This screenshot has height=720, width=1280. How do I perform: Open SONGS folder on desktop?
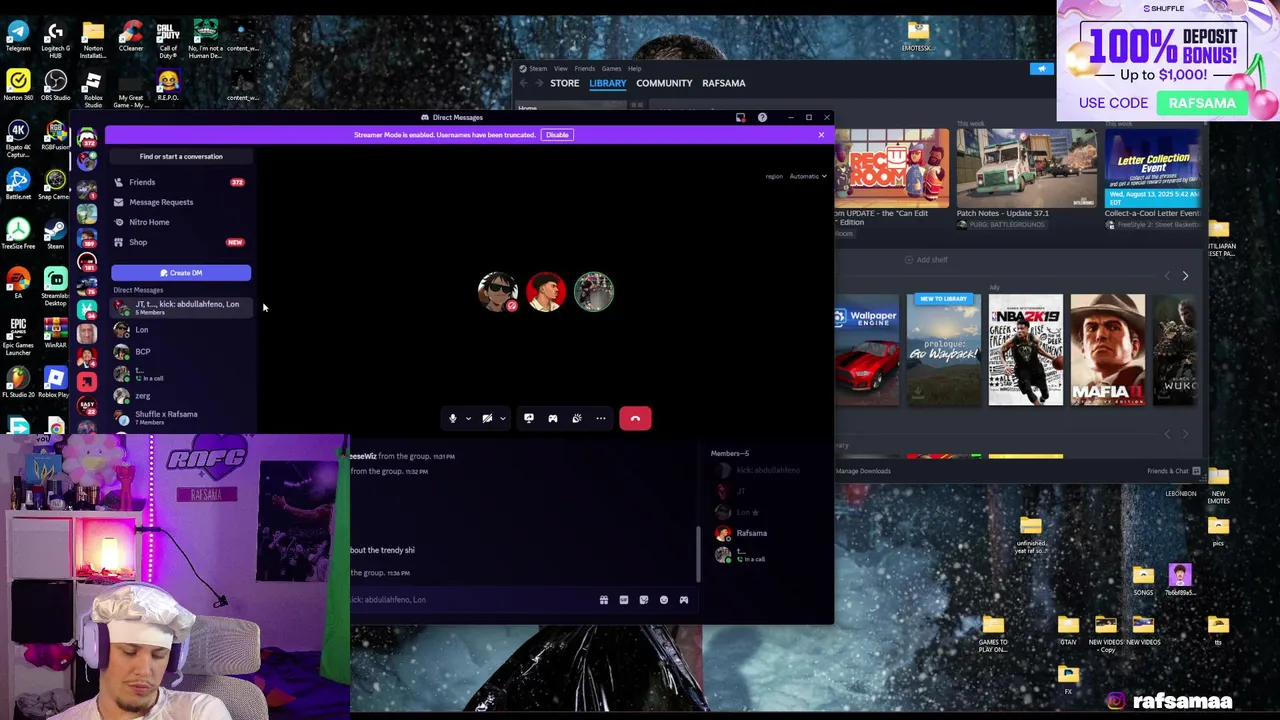click(x=1143, y=580)
